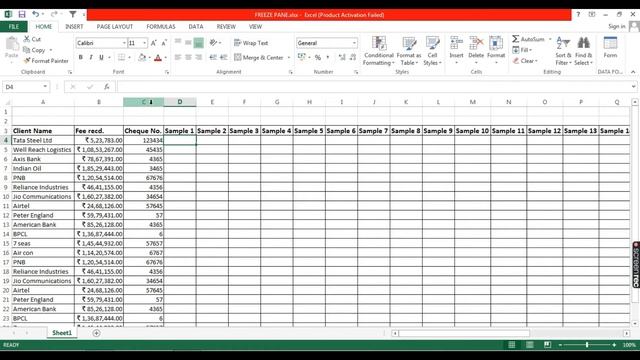
Task: Open the General number format dropdown
Action: [354, 43]
